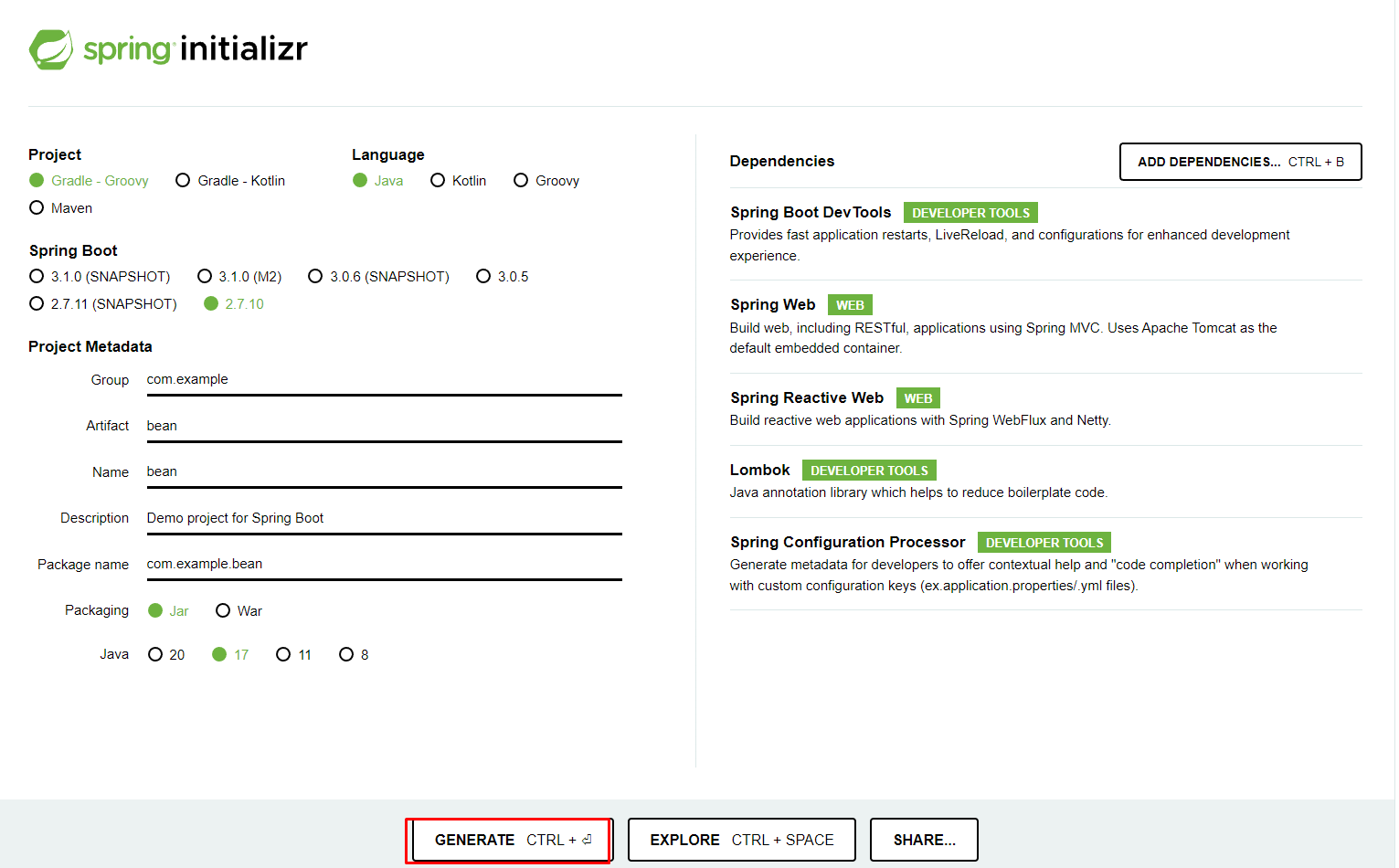Focus the Artifact input field

pos(384,427)
